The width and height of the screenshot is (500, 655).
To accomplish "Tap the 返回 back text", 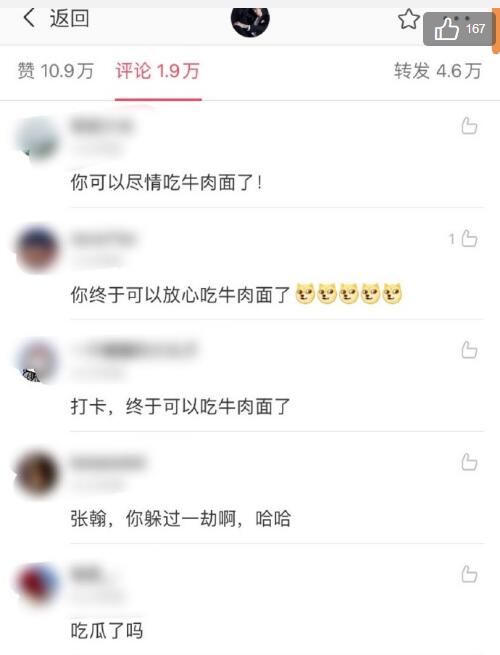I will (x=69, y=18).
